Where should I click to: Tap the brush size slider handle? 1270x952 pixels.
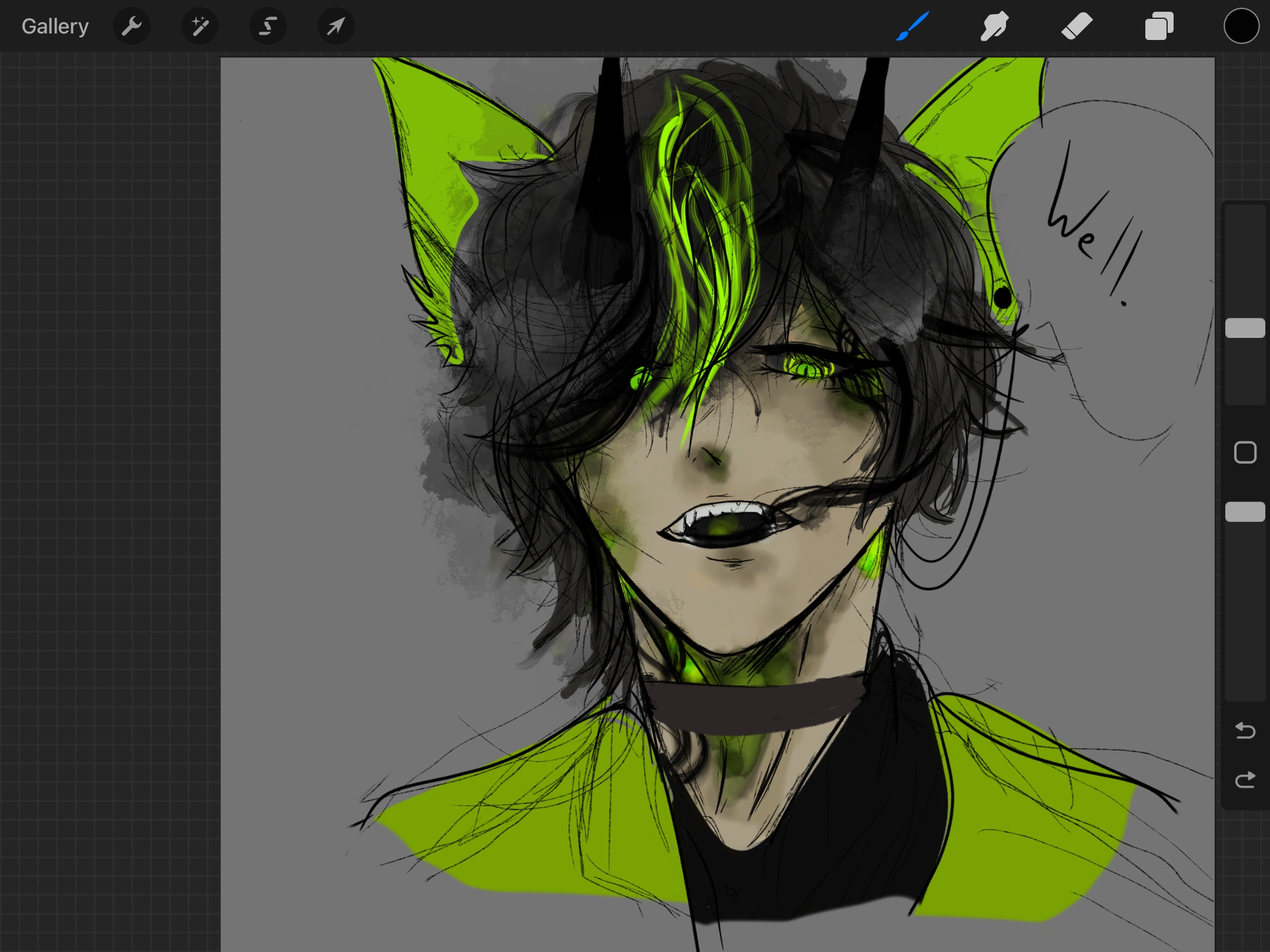pos(1245,328)
